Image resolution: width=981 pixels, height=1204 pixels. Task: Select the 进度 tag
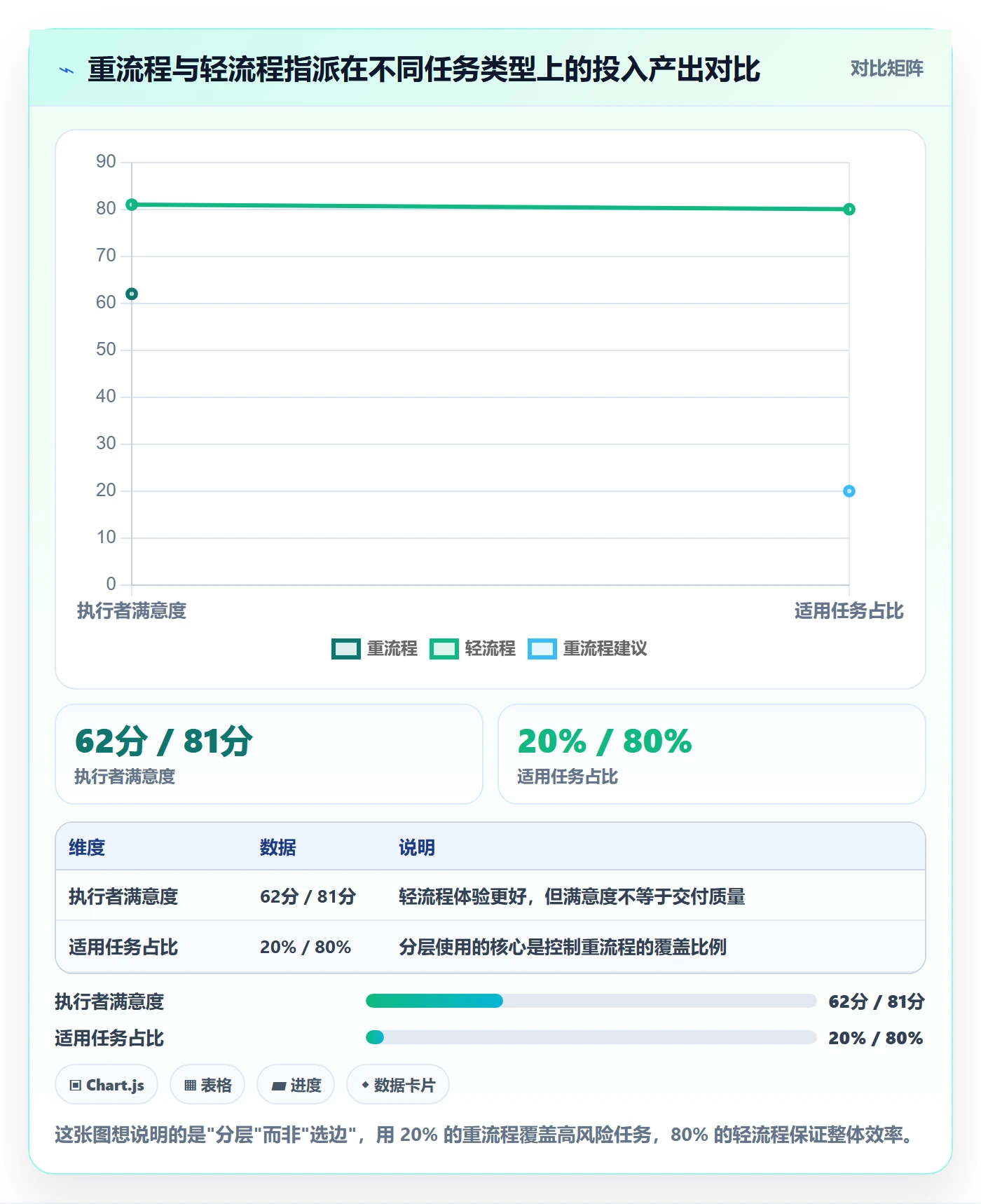[296, 1085]
